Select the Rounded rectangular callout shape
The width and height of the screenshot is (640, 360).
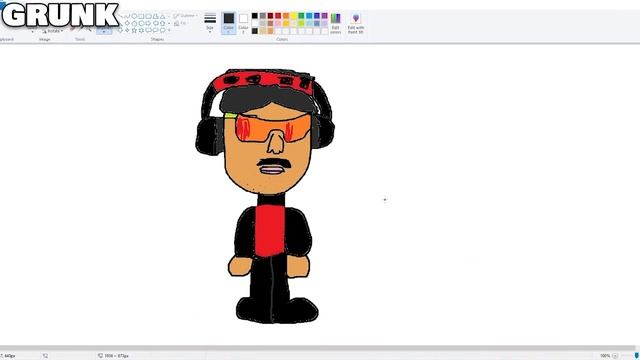tap(148, 30)
